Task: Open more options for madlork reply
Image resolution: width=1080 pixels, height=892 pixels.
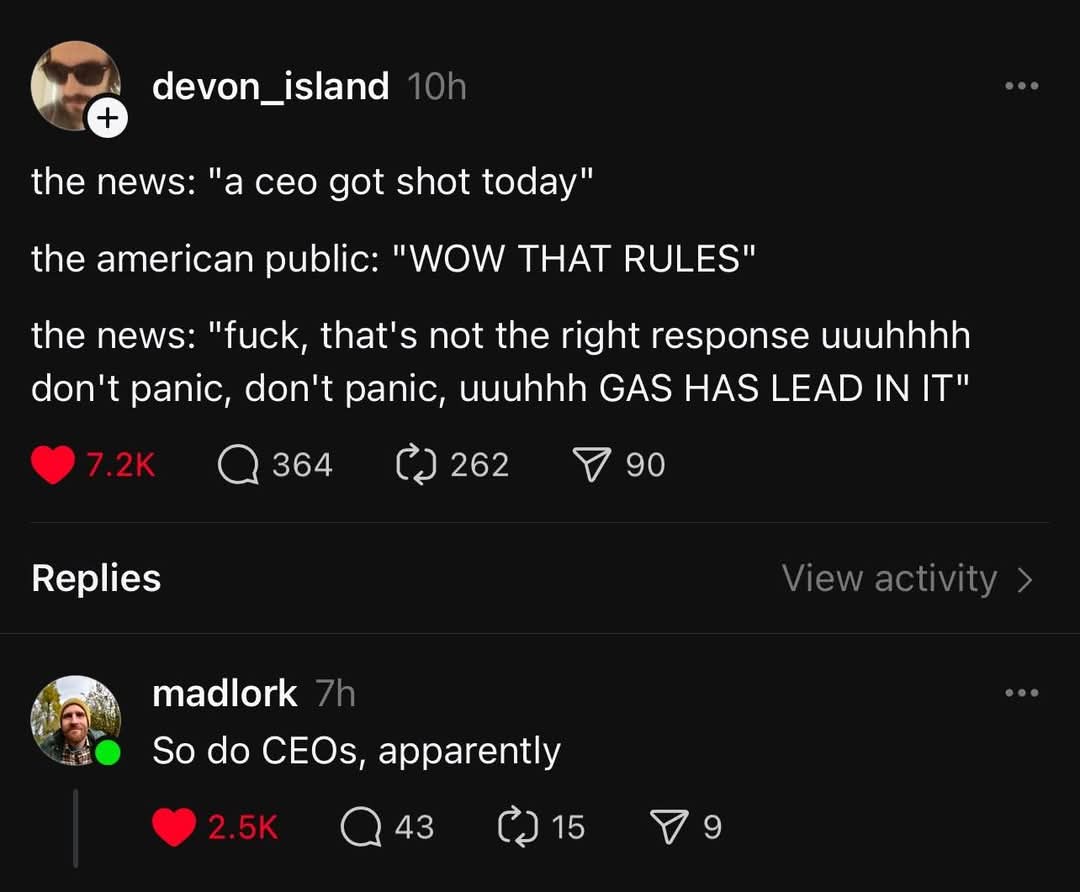Action: pyautogui.click(x=1022, y=692)
